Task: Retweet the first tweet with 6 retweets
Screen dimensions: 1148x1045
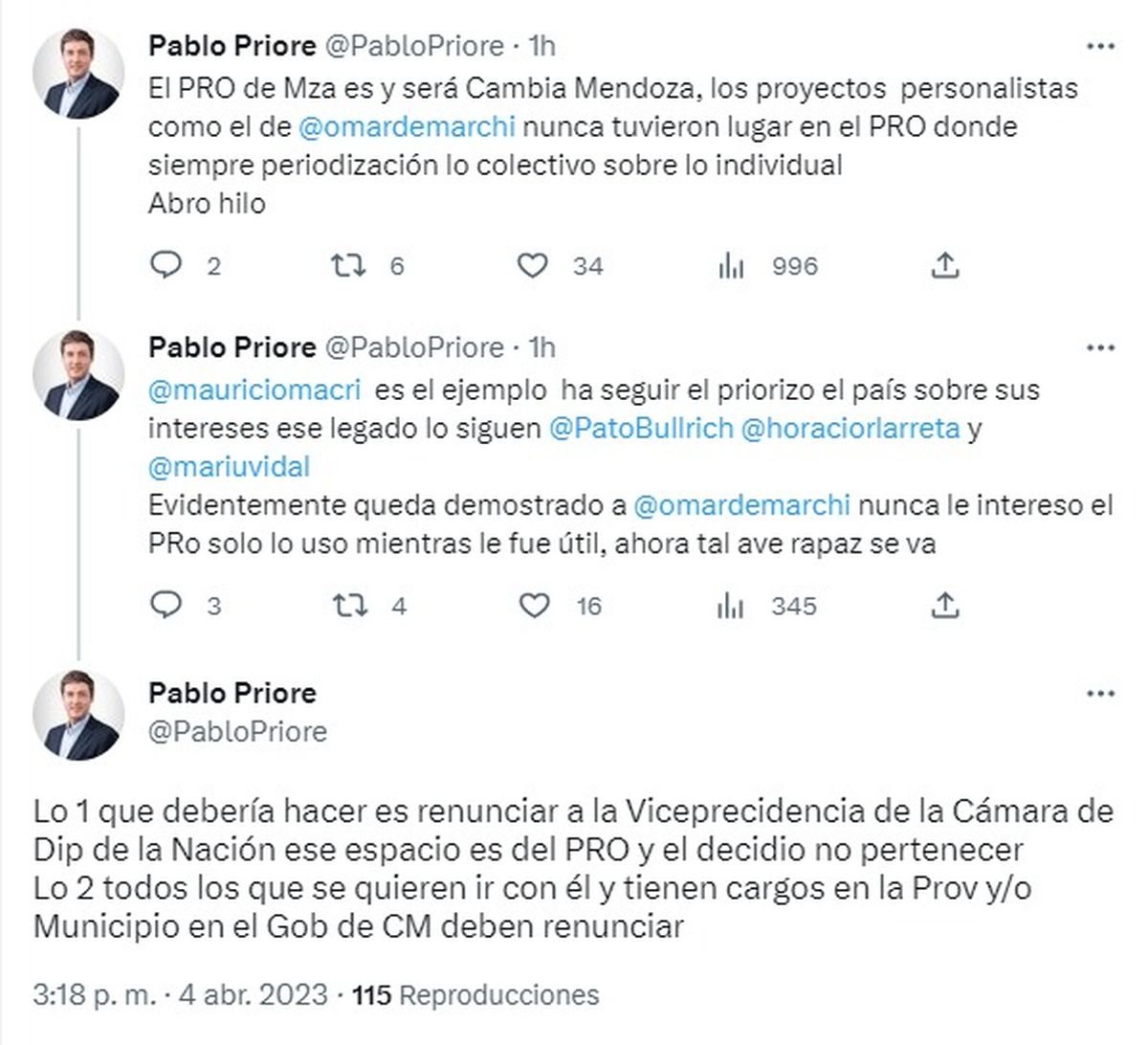Action: tap(348, 265)
